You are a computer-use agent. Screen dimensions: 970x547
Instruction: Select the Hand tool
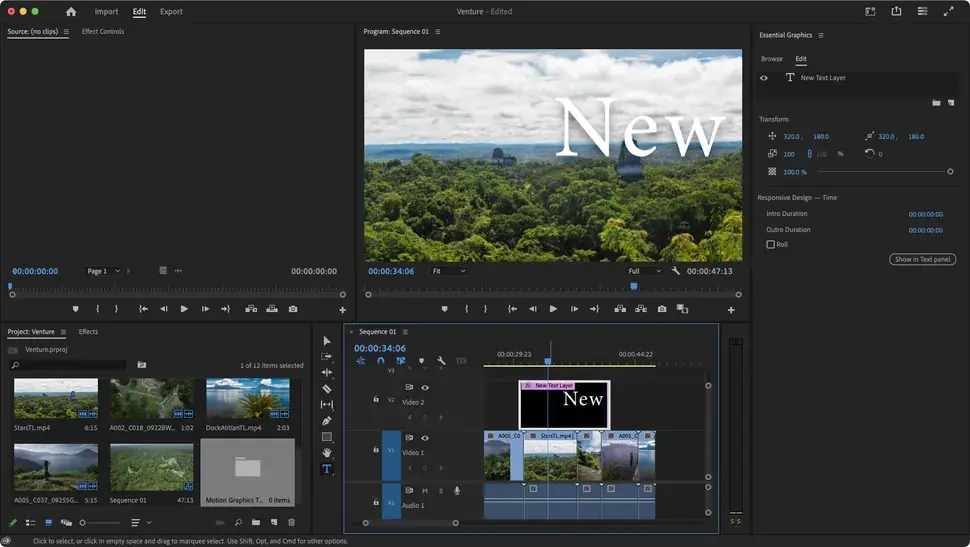[326, 453]
